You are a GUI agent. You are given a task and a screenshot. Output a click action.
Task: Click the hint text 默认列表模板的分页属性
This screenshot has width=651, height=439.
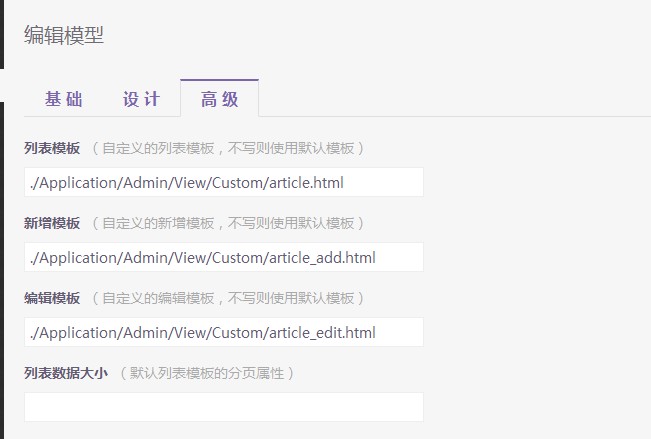pos(206,373)
